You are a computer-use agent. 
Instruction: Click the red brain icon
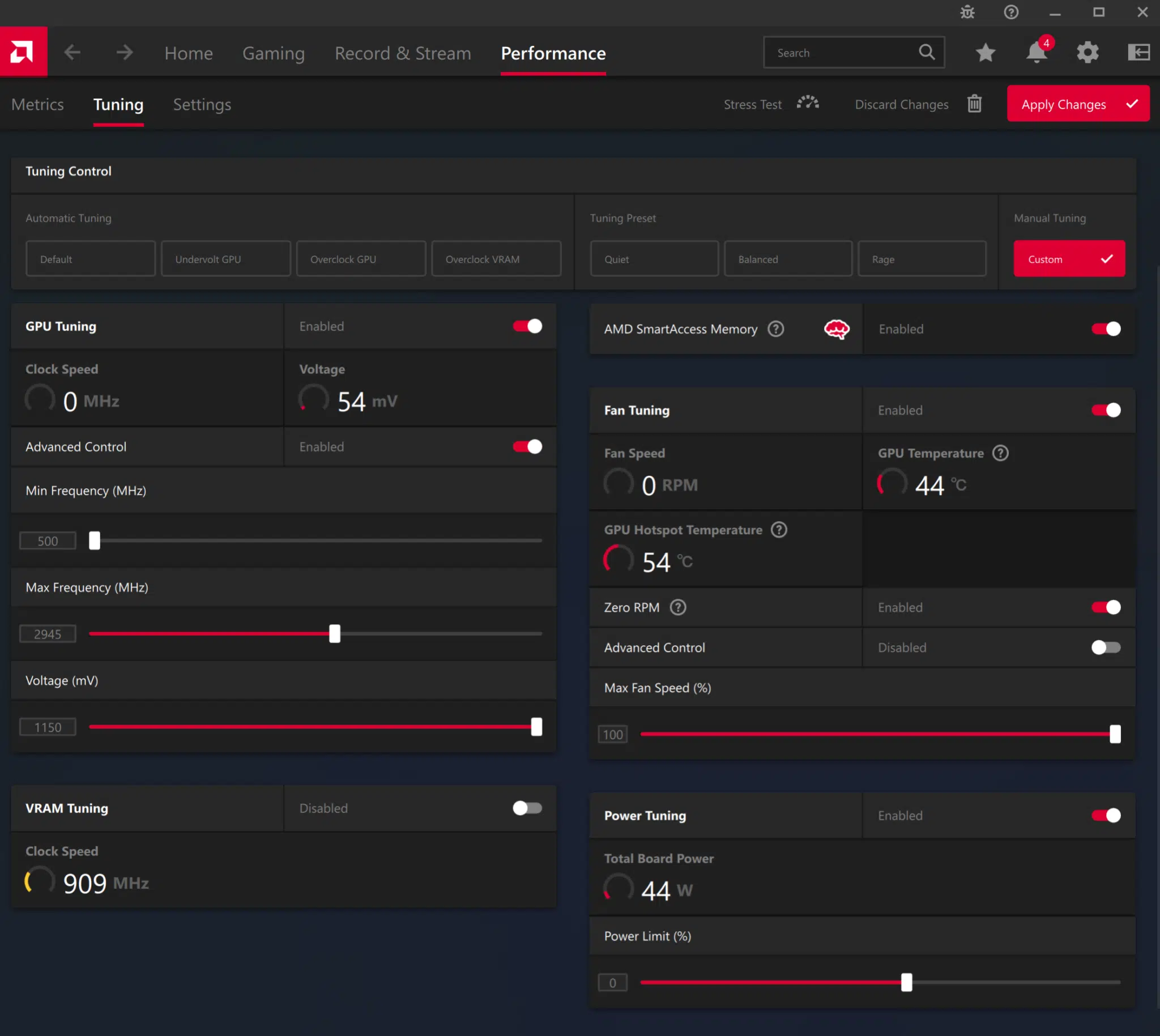(837, 329)
